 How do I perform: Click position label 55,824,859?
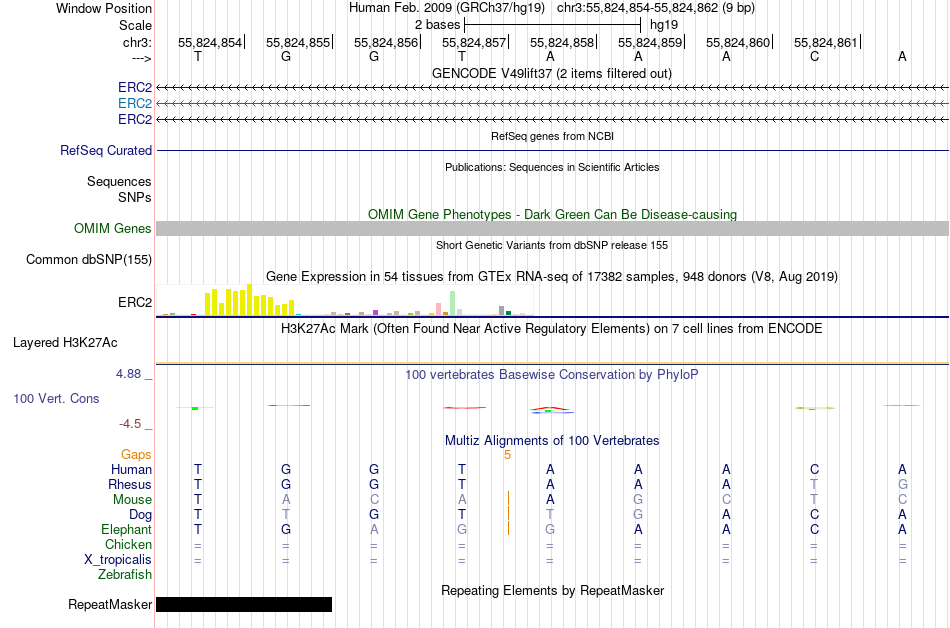coord(650,42)
